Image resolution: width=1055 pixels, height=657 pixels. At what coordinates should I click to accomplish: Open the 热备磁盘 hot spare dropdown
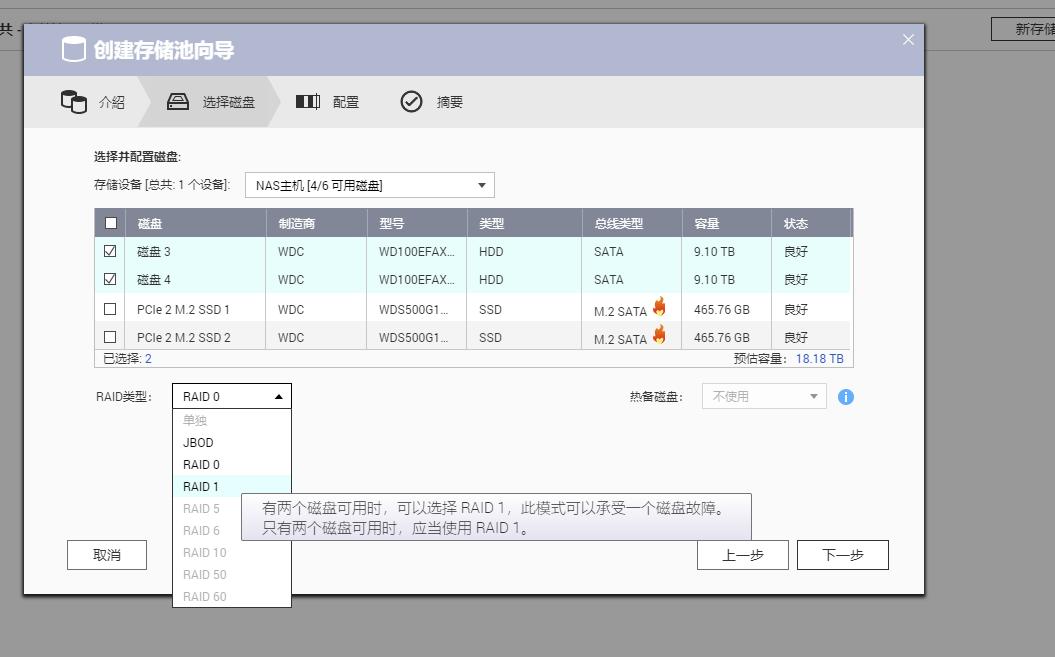click(x=763, y=396)
